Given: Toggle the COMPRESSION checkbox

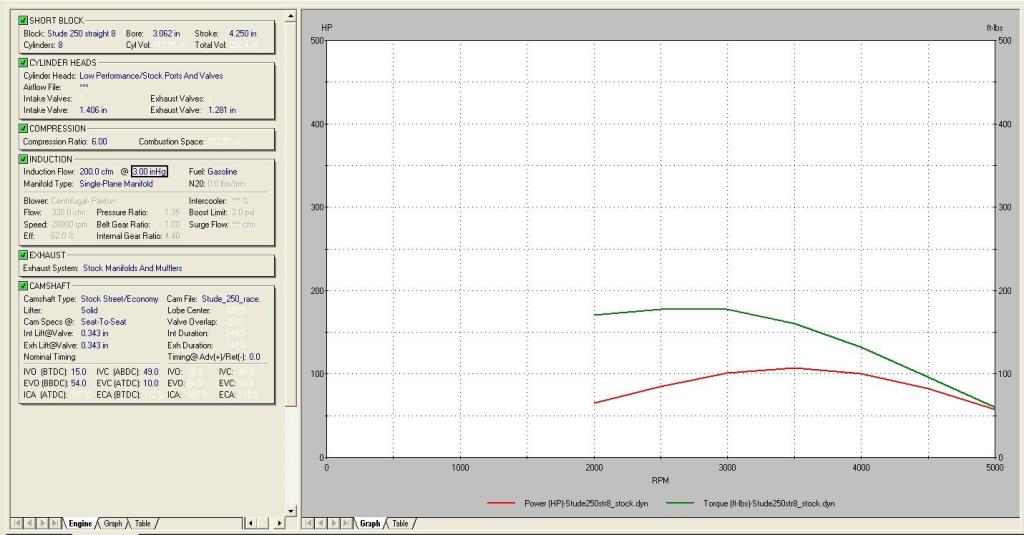Looking at the screenshot, I should click(23, 129).
